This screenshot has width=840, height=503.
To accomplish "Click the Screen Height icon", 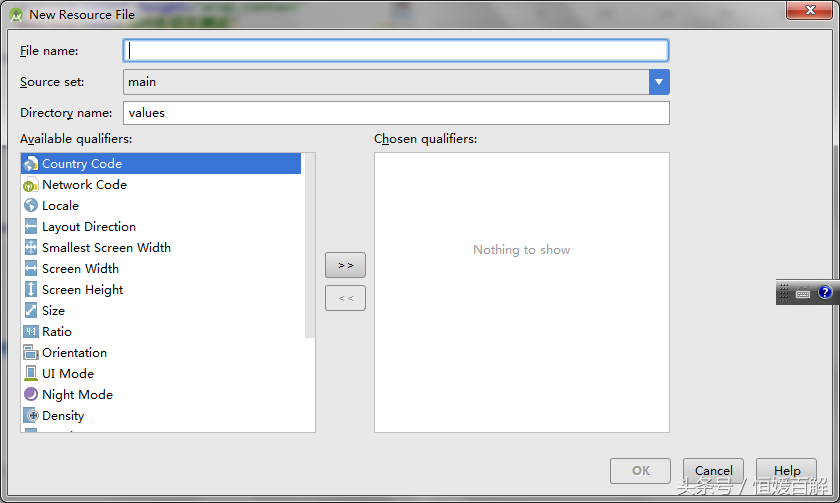I will [x=31, y=290].
